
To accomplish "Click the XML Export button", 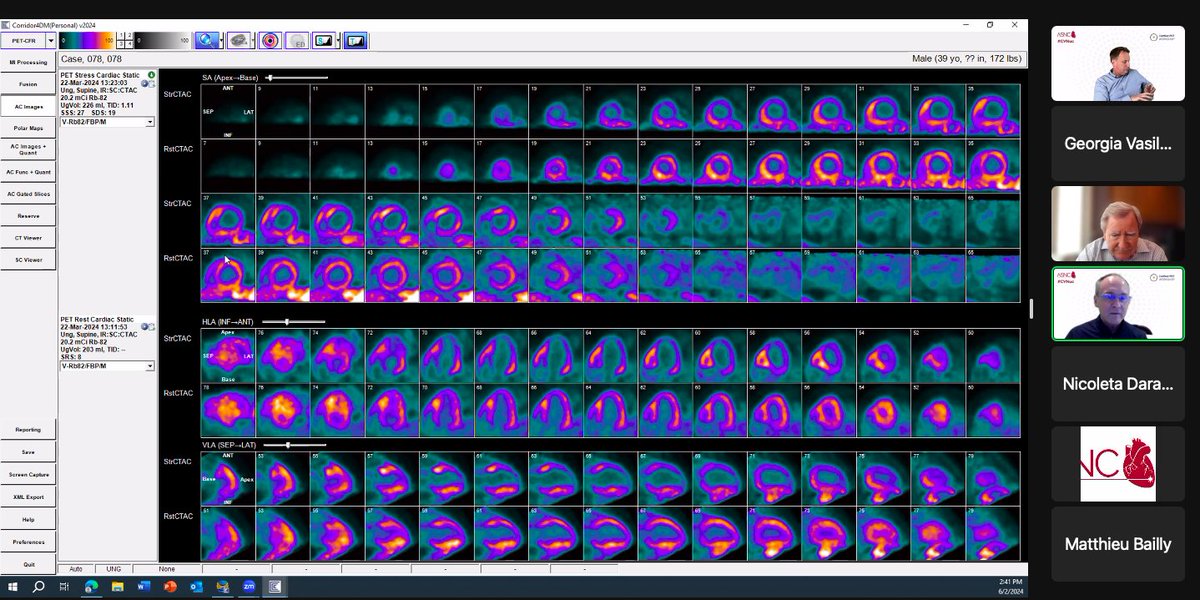I will (x=28, y=497).
